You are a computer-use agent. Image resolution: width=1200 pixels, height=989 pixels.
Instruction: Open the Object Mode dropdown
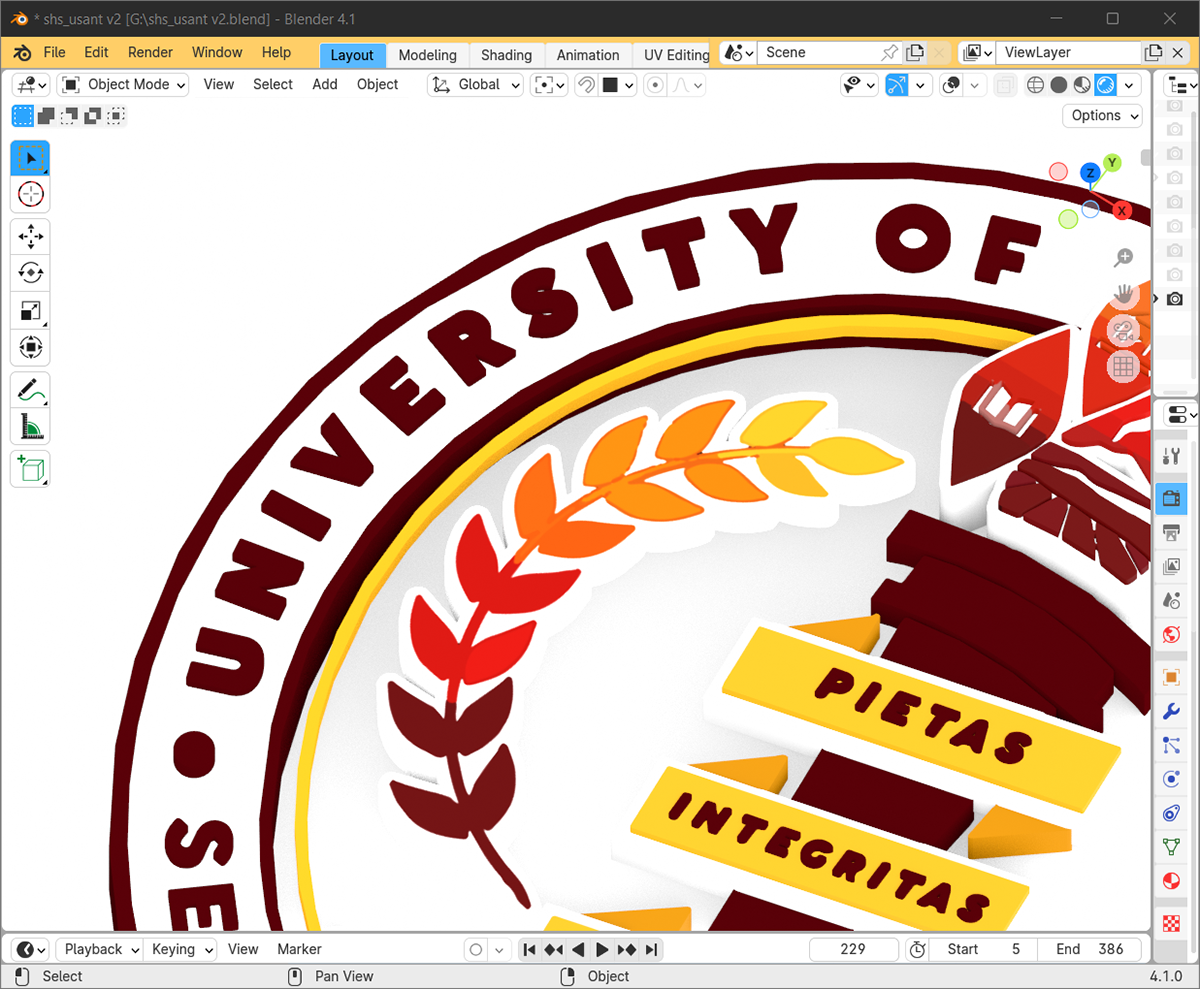point(123,85)
